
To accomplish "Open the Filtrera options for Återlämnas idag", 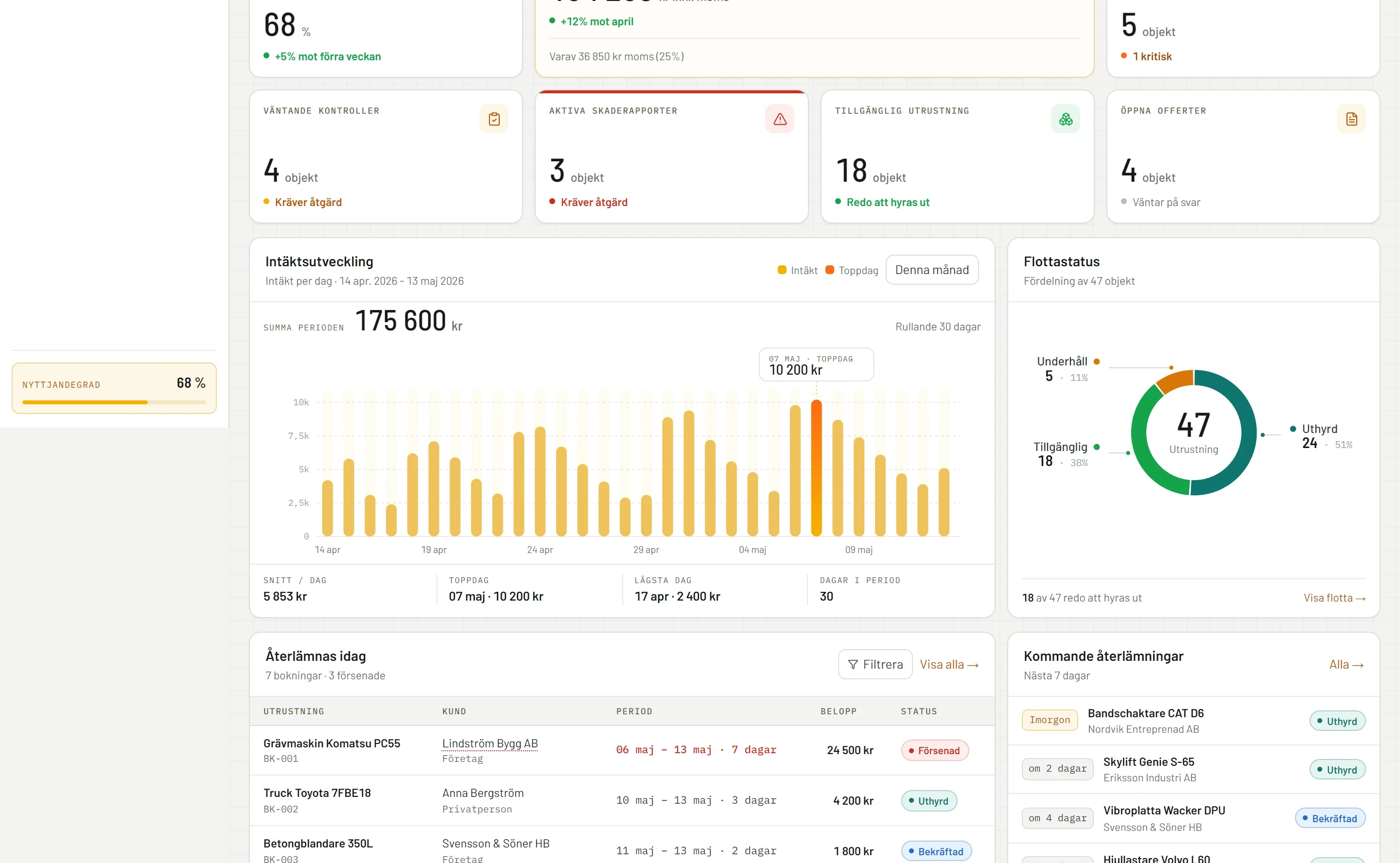I will tap(875, 664).
